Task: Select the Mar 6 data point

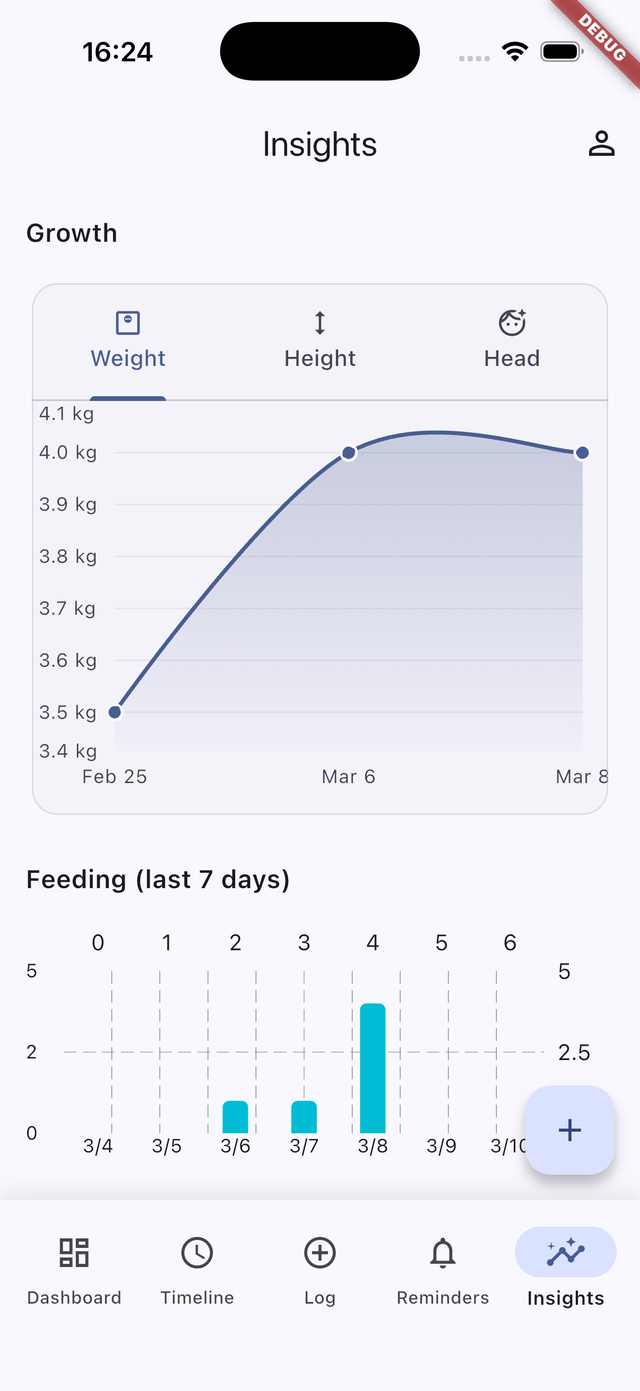Action: point(348,452)
